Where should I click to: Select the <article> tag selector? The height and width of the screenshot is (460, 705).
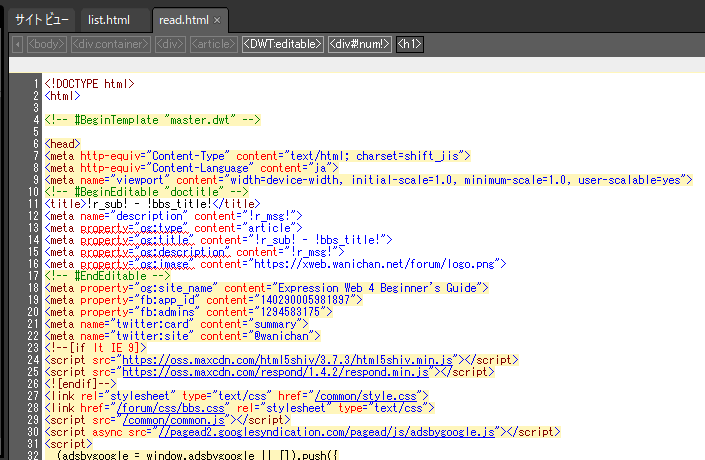tap(214, 44)
